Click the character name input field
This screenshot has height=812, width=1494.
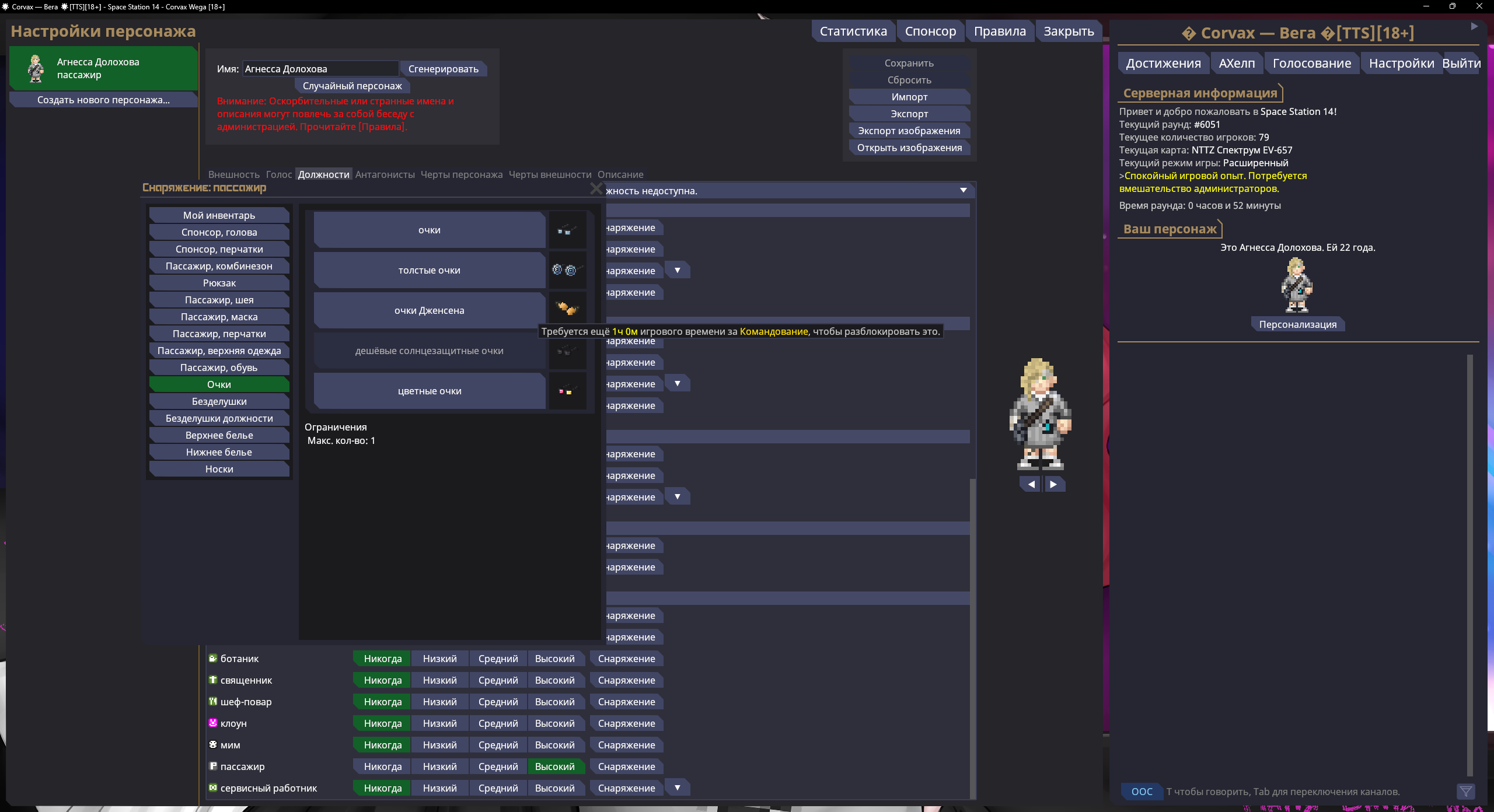click(320, 69)
